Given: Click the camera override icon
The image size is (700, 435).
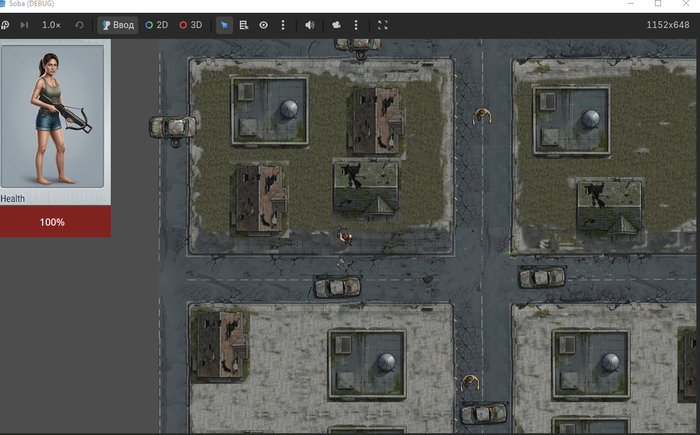Looking at the screenshot, I should pos(336,25).
